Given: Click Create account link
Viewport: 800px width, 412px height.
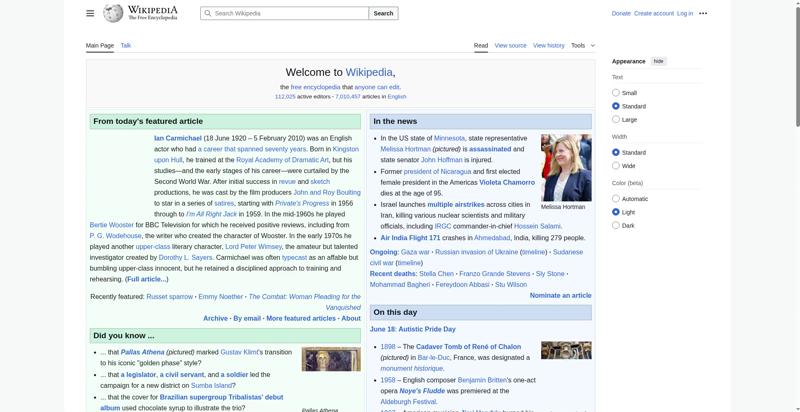Looking at the screenshot, I should 654,13.
